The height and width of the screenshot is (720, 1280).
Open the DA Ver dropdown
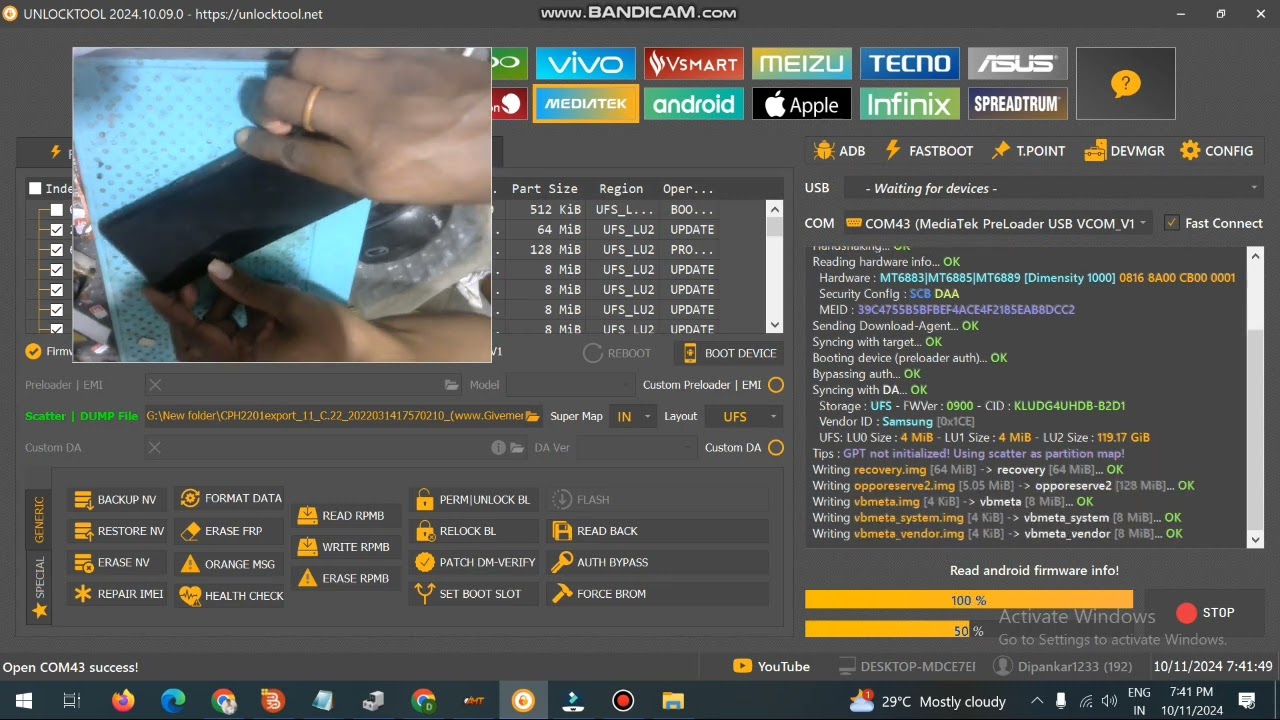tap(639, 448)
